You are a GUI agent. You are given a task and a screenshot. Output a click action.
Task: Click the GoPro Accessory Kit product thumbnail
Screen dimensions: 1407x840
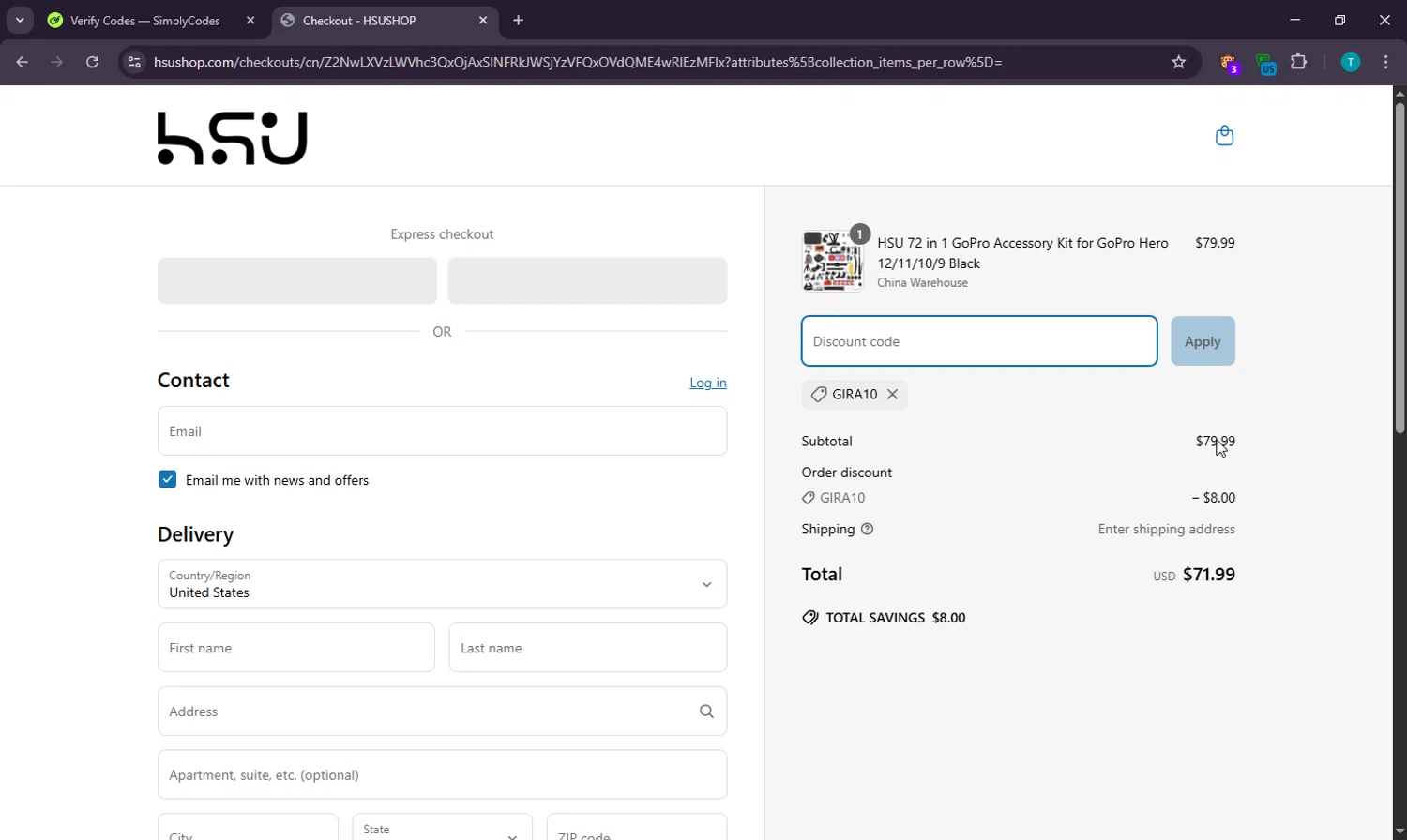click(x=833, y=262)
